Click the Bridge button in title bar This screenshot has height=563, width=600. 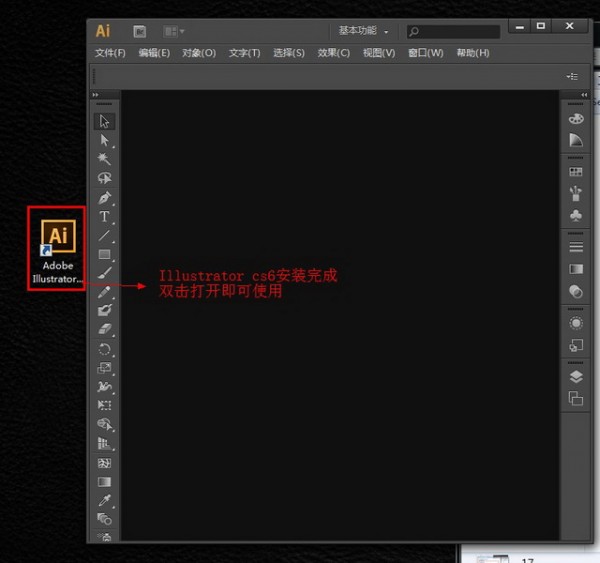coord(140,31)
